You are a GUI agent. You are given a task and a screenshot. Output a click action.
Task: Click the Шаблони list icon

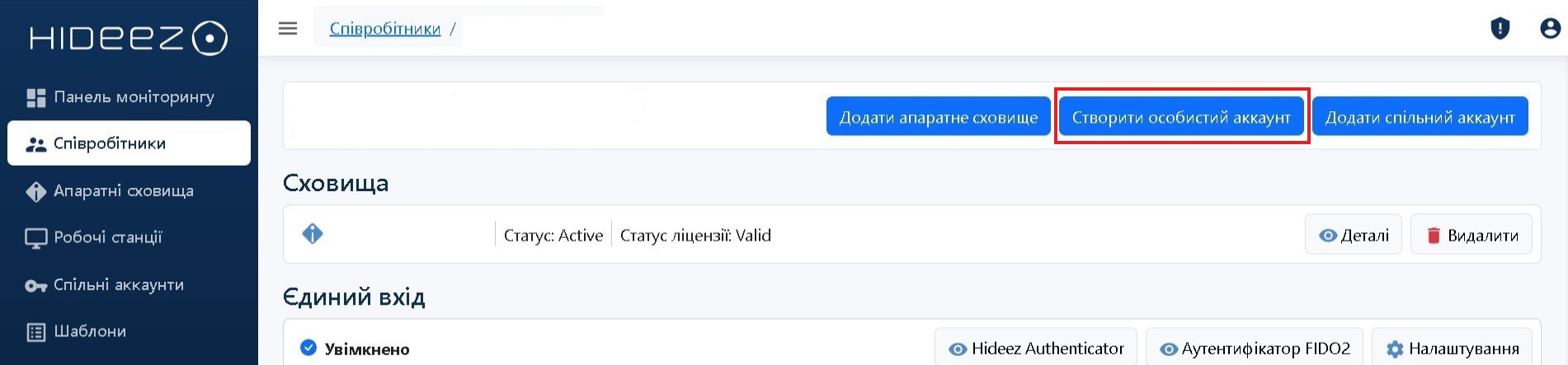(x=36, y=332)
